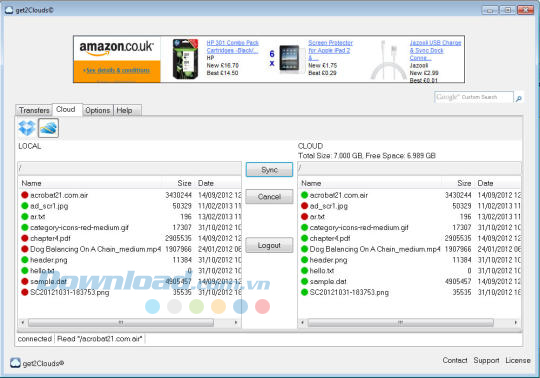This screenshot has height=378, width=540.
Task: Open the Help tab
Action: click(127, 110)
